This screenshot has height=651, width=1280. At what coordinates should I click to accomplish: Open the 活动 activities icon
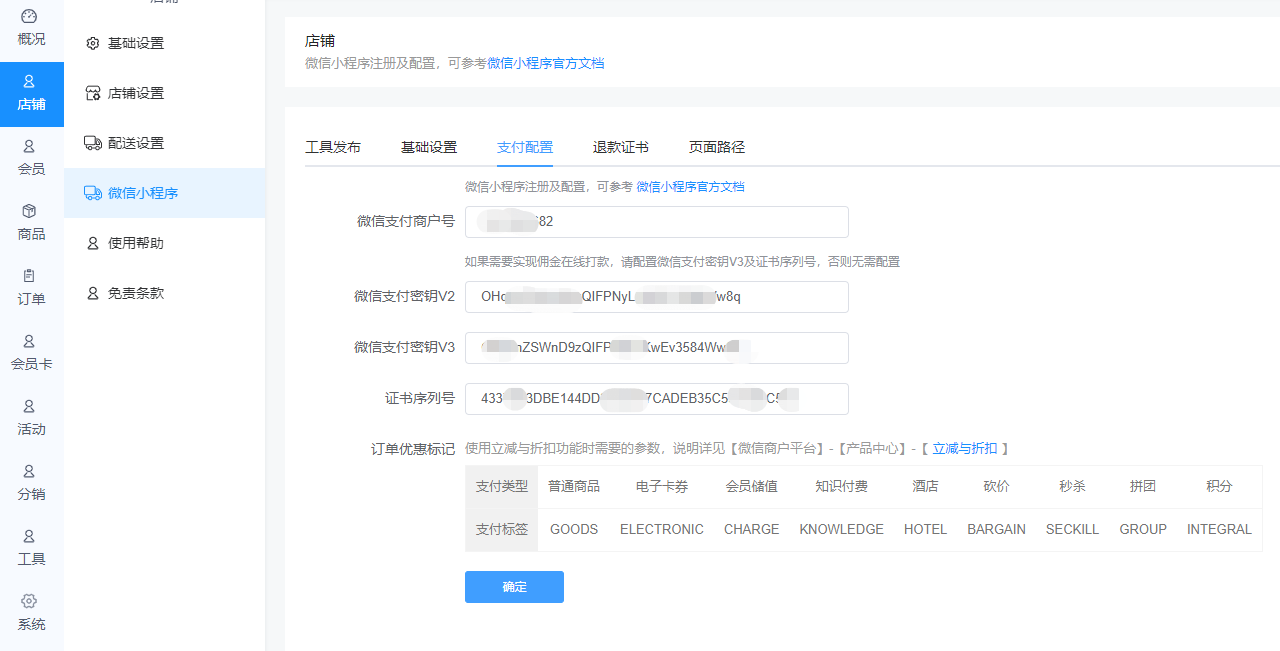pos(29,406)
